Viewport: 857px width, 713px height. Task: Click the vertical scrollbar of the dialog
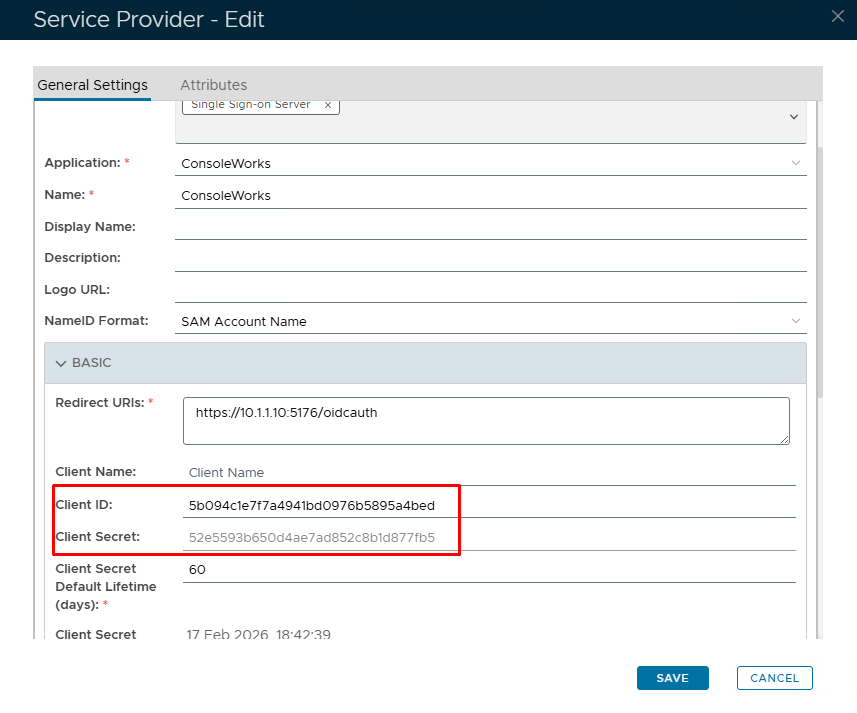pyautogui.click(x=821, y=270)
